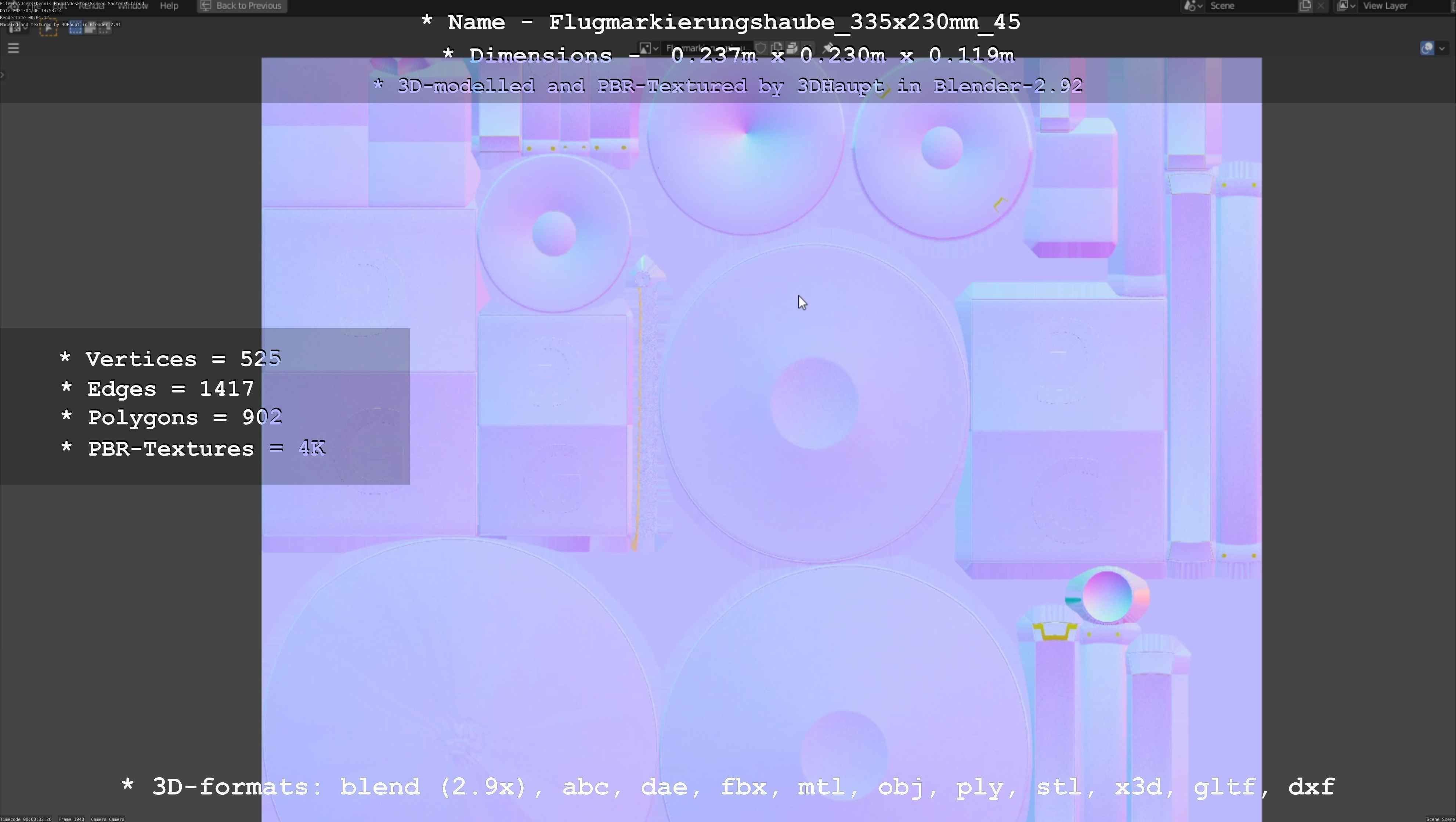The image size is (1456, 822).
Task: Expand the gizmo options dropdown arrow
Action: (x=1442, y=48)
